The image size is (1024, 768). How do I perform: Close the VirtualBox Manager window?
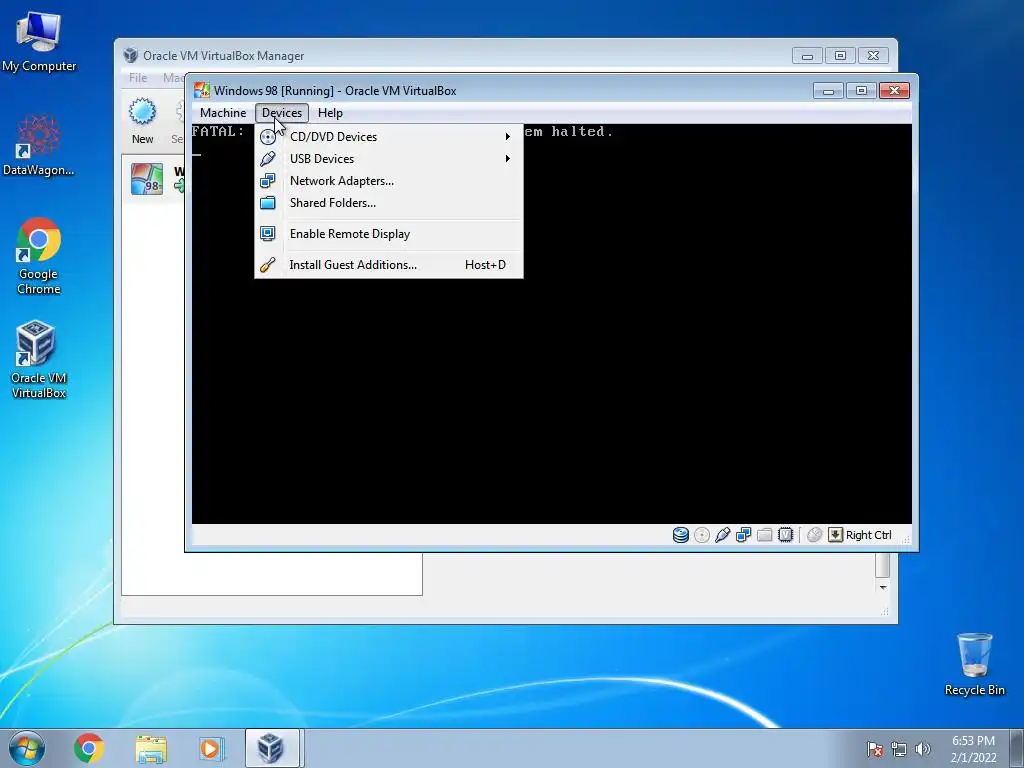873,56
